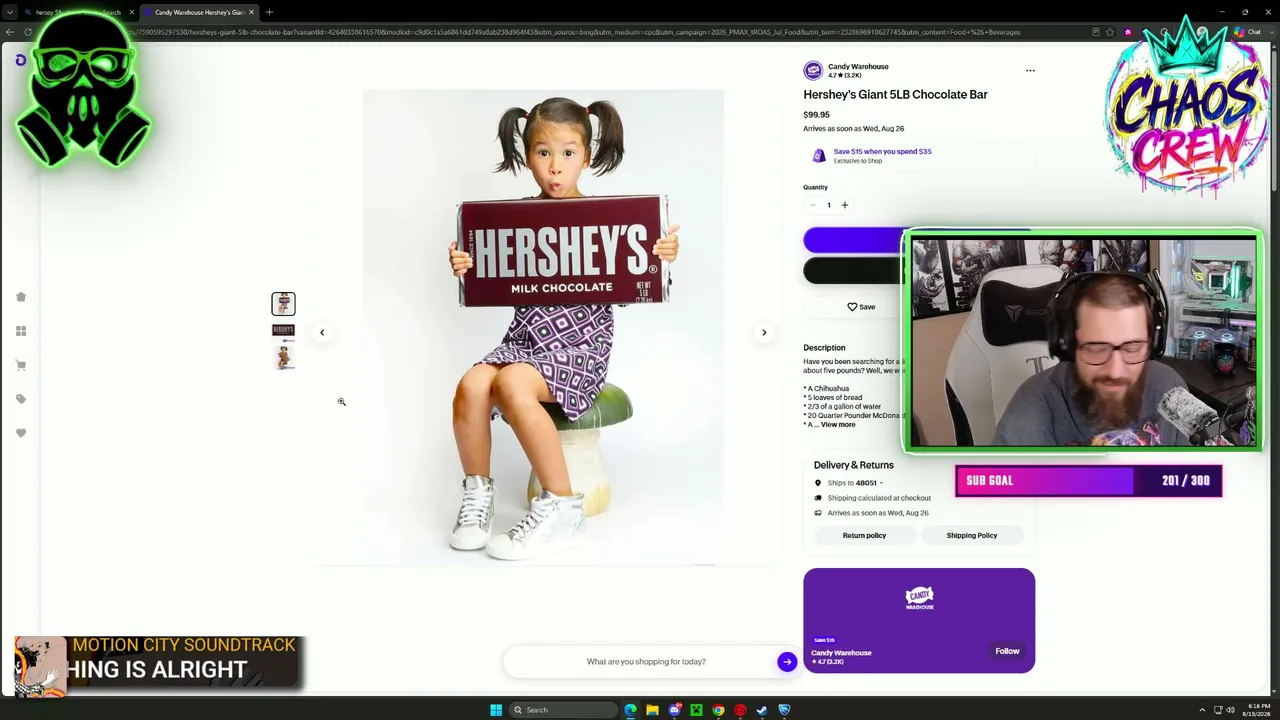Viewport: 1280px width, 720px height.
Task: Open the shopping cart in sidebar
Action: point(21,365)
